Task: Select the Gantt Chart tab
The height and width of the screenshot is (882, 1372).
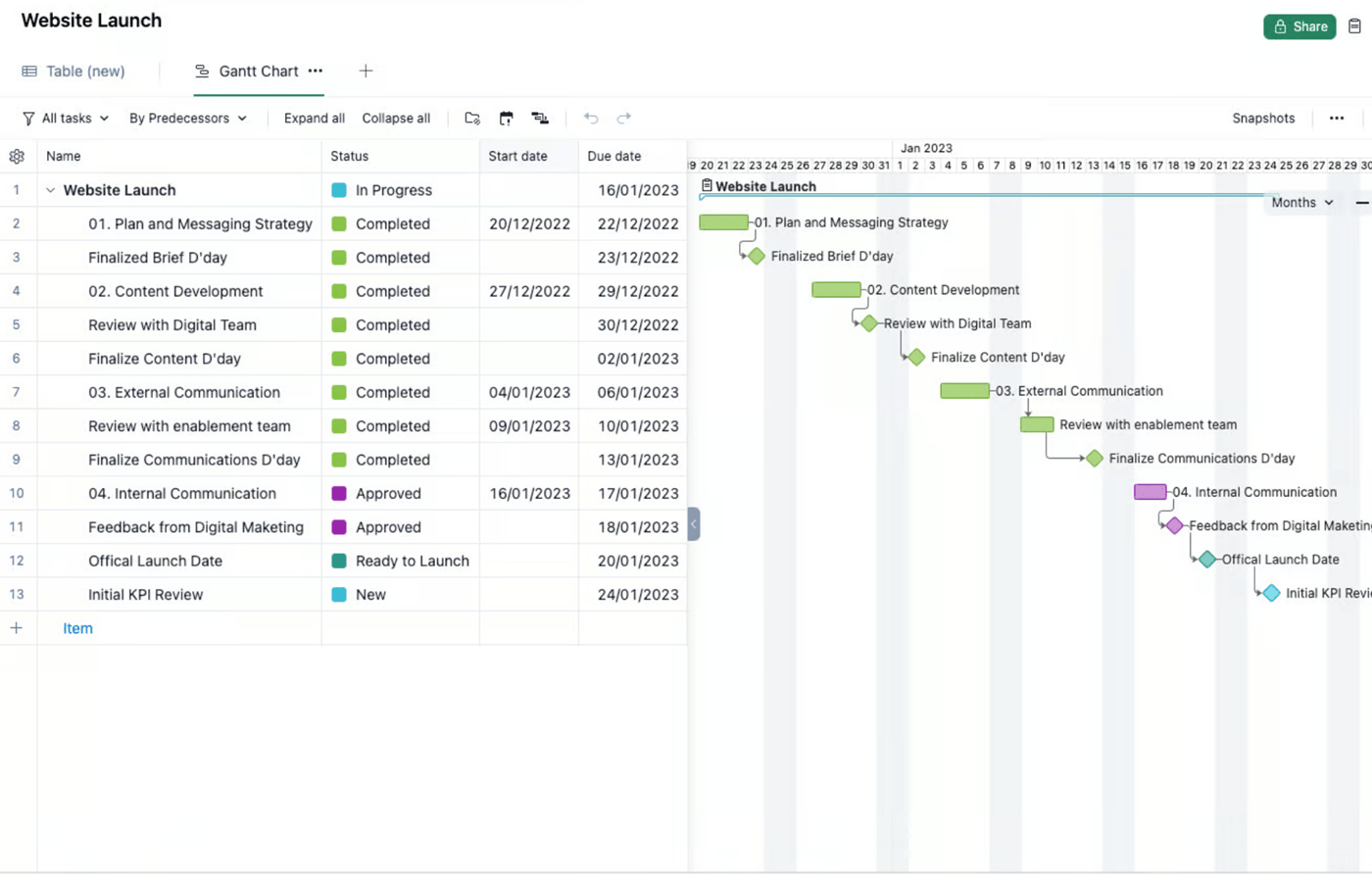Action: click(x=258, y=72)
